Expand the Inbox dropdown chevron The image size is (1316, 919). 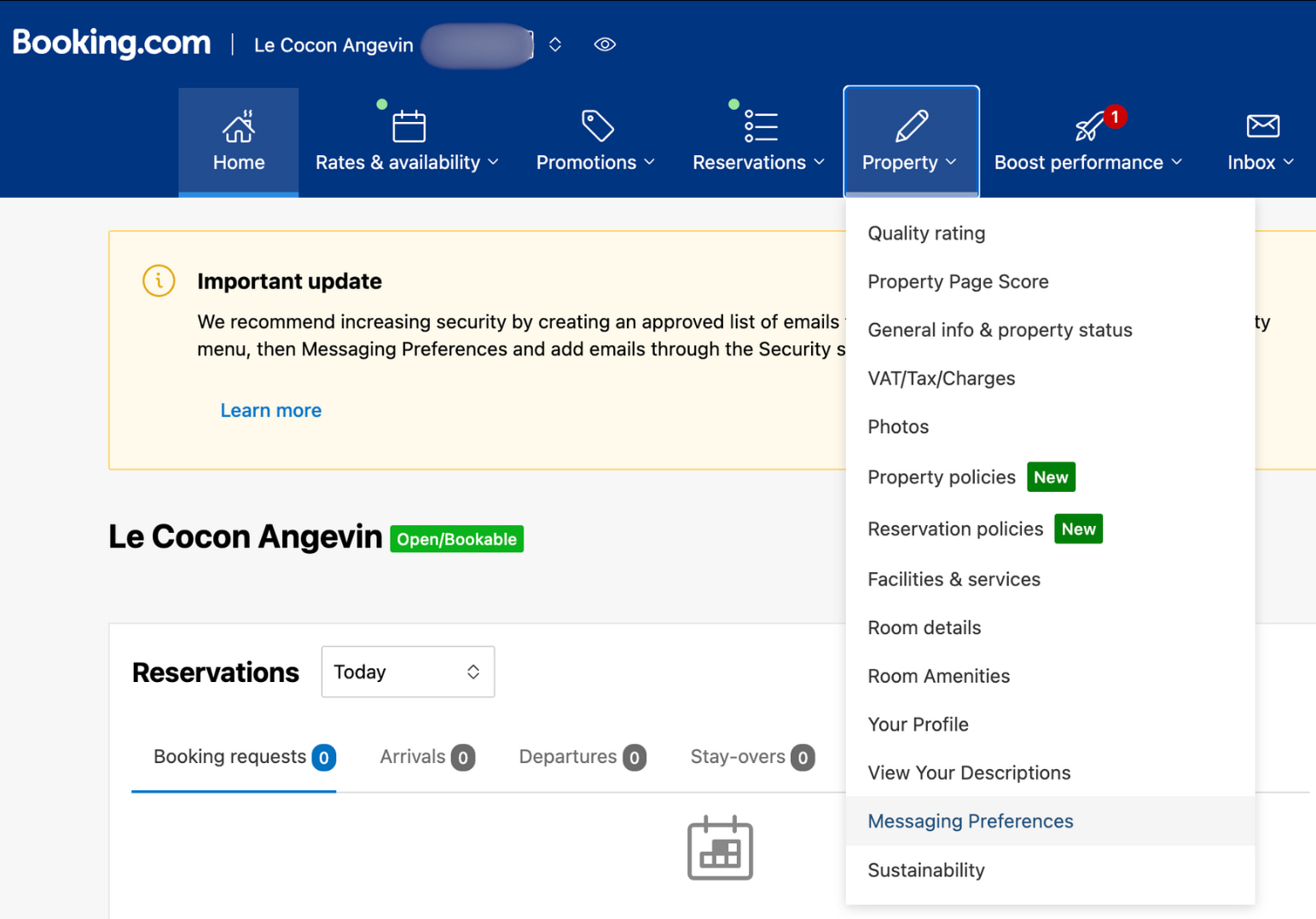[1289, 162]
